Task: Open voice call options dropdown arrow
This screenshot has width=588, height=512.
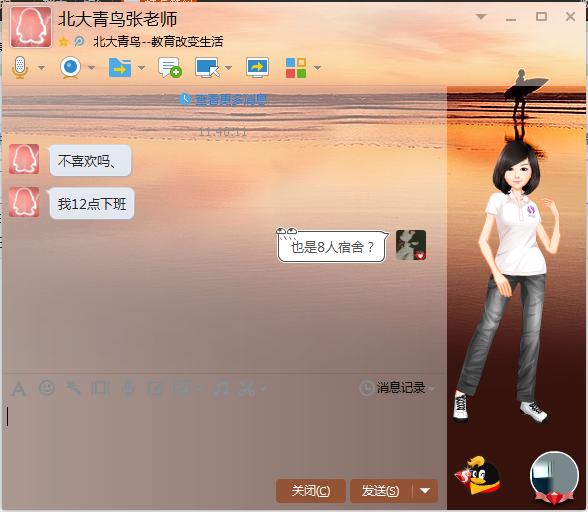Action: 42,68
